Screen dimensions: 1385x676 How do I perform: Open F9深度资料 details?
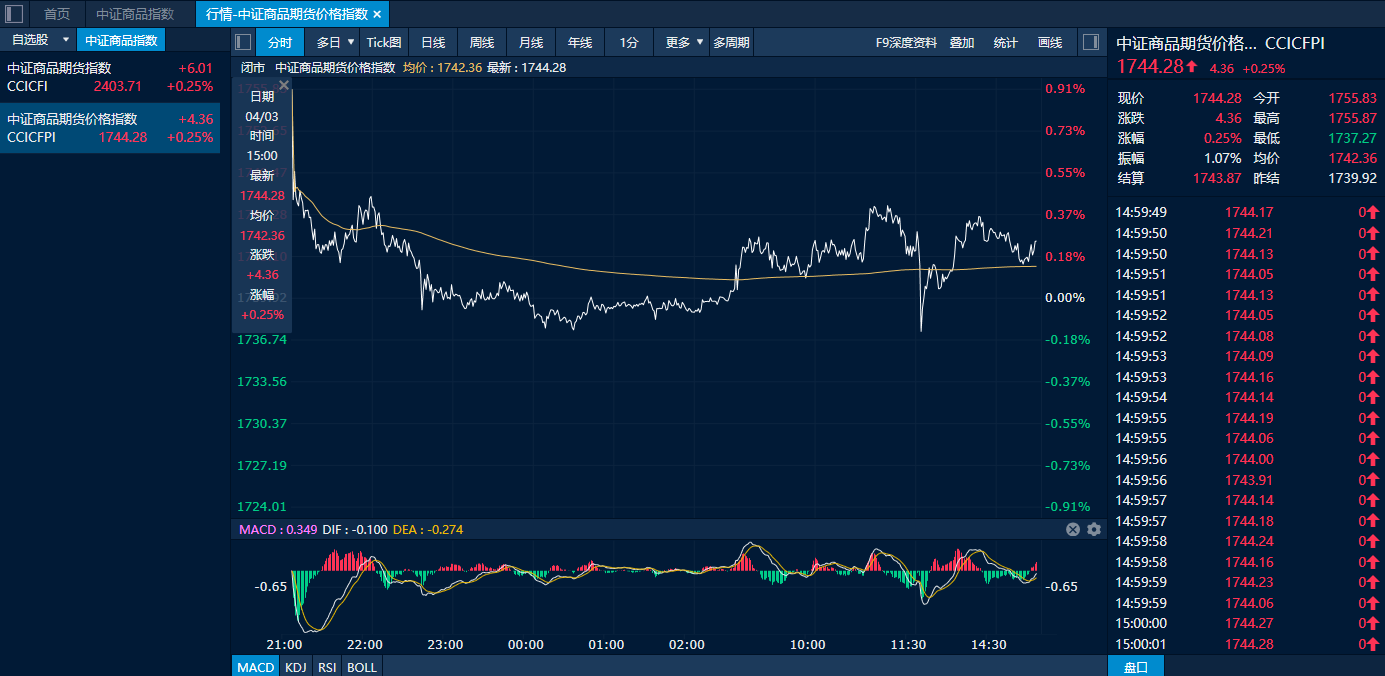click(x=906, y=42)
